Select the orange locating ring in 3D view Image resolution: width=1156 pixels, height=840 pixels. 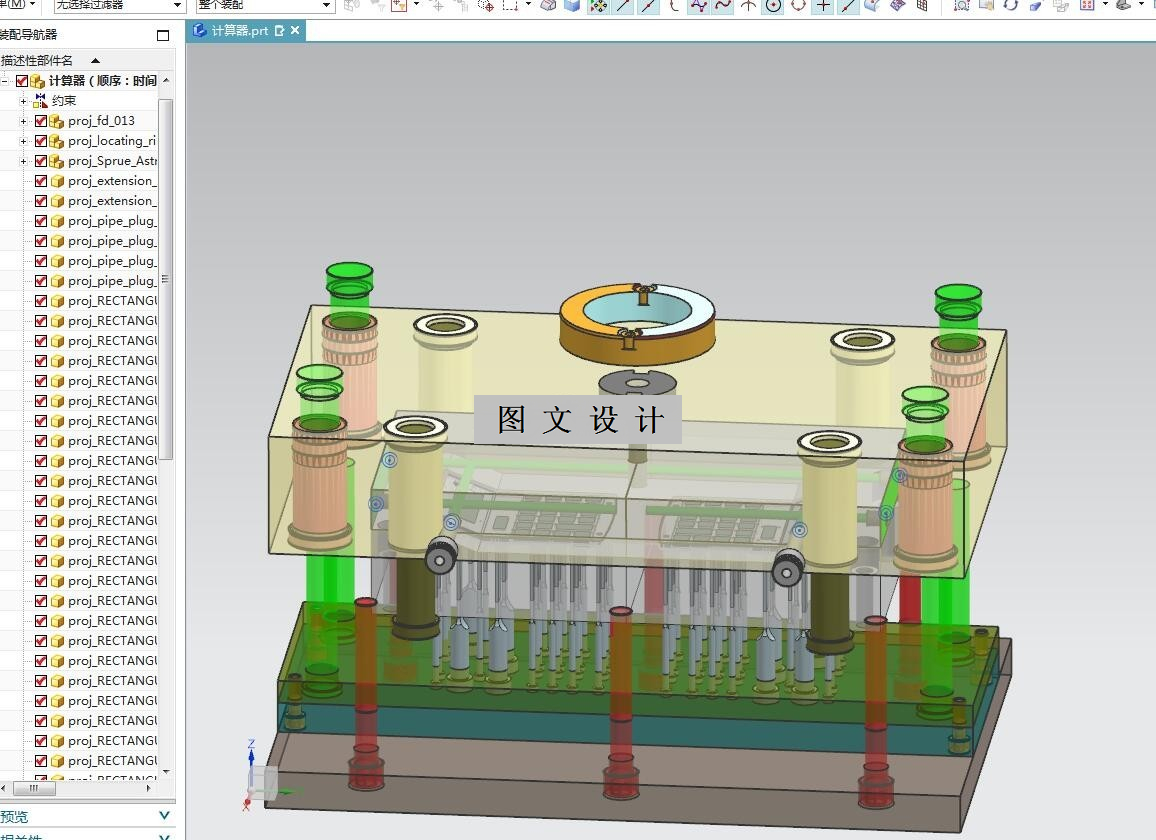pos(637,322)
